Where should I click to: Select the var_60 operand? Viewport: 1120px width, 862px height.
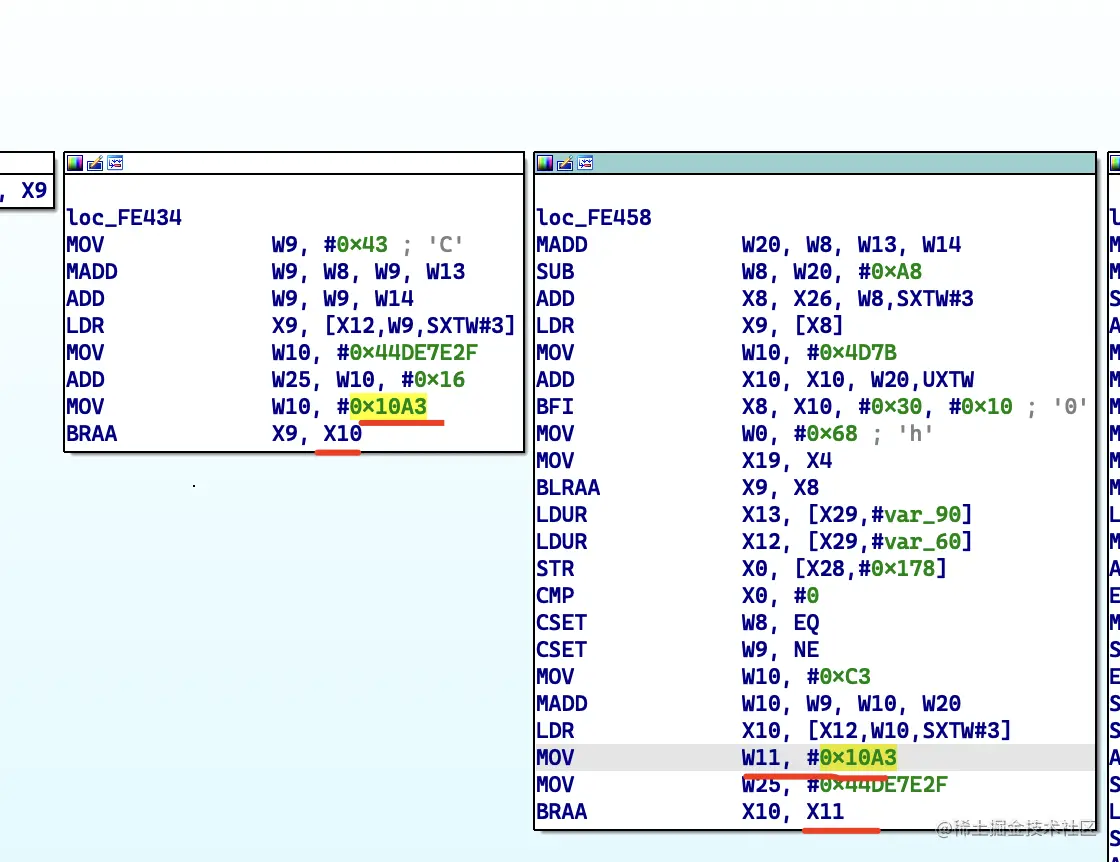pos(921,542)
